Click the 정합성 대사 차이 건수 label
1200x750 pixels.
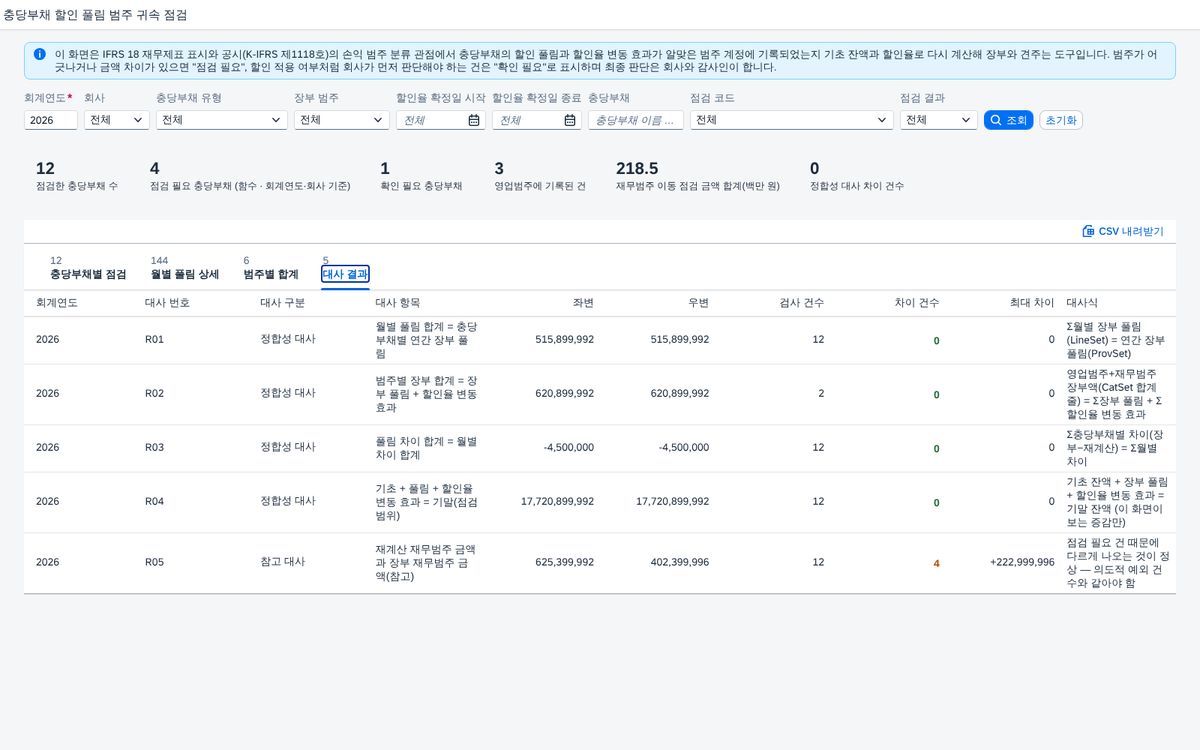pos(857,186)
